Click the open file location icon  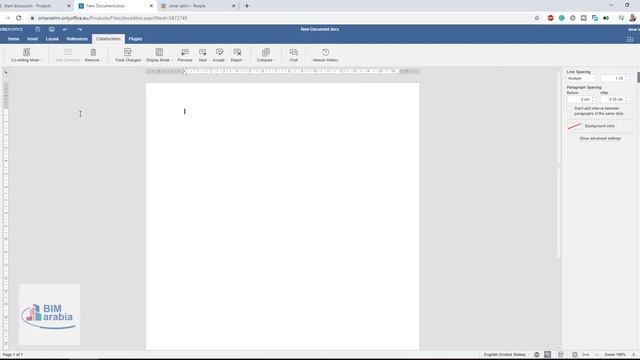[x=630, y=39]
